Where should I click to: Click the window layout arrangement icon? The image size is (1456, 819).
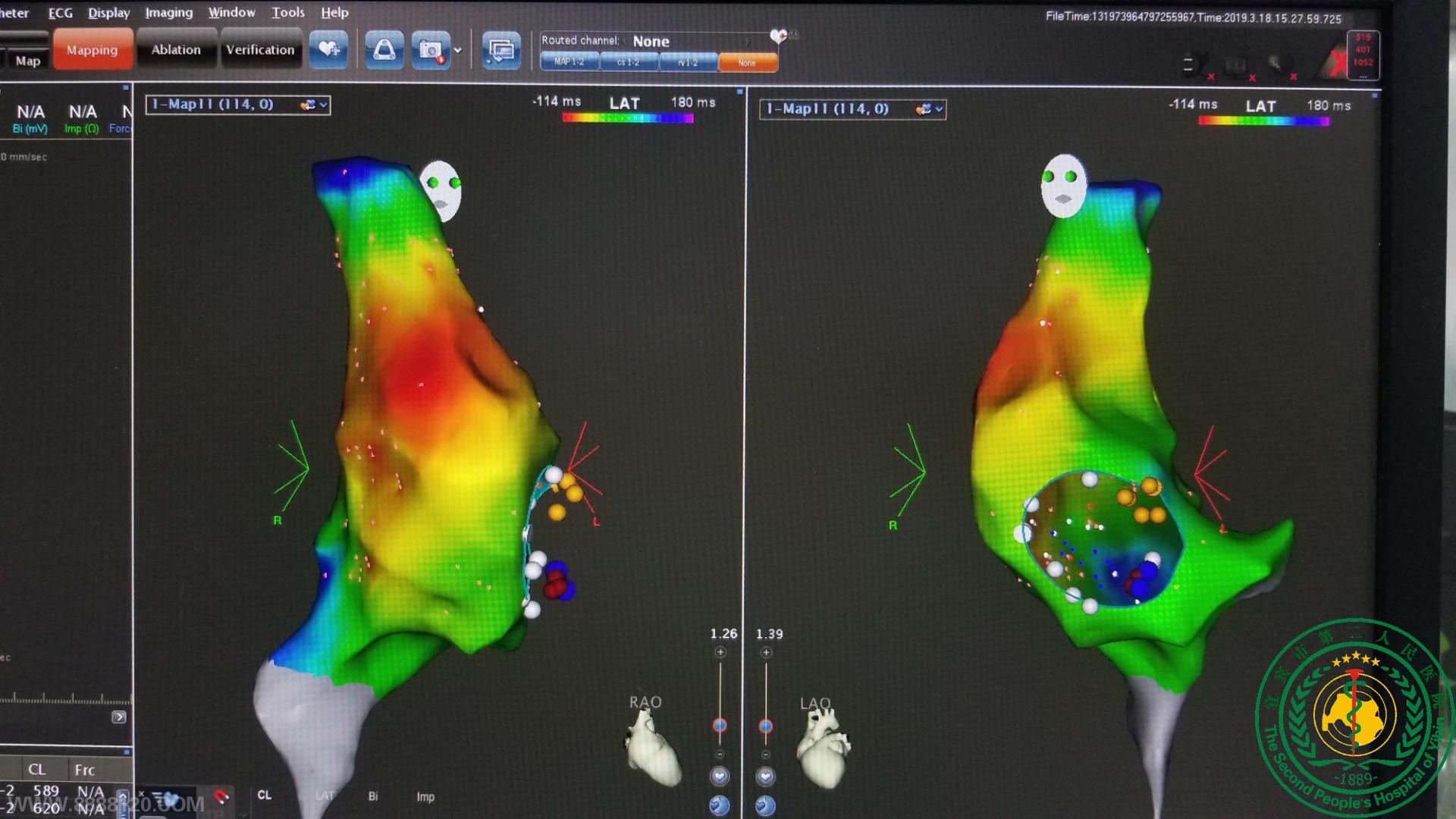click(x=501, y=51)
